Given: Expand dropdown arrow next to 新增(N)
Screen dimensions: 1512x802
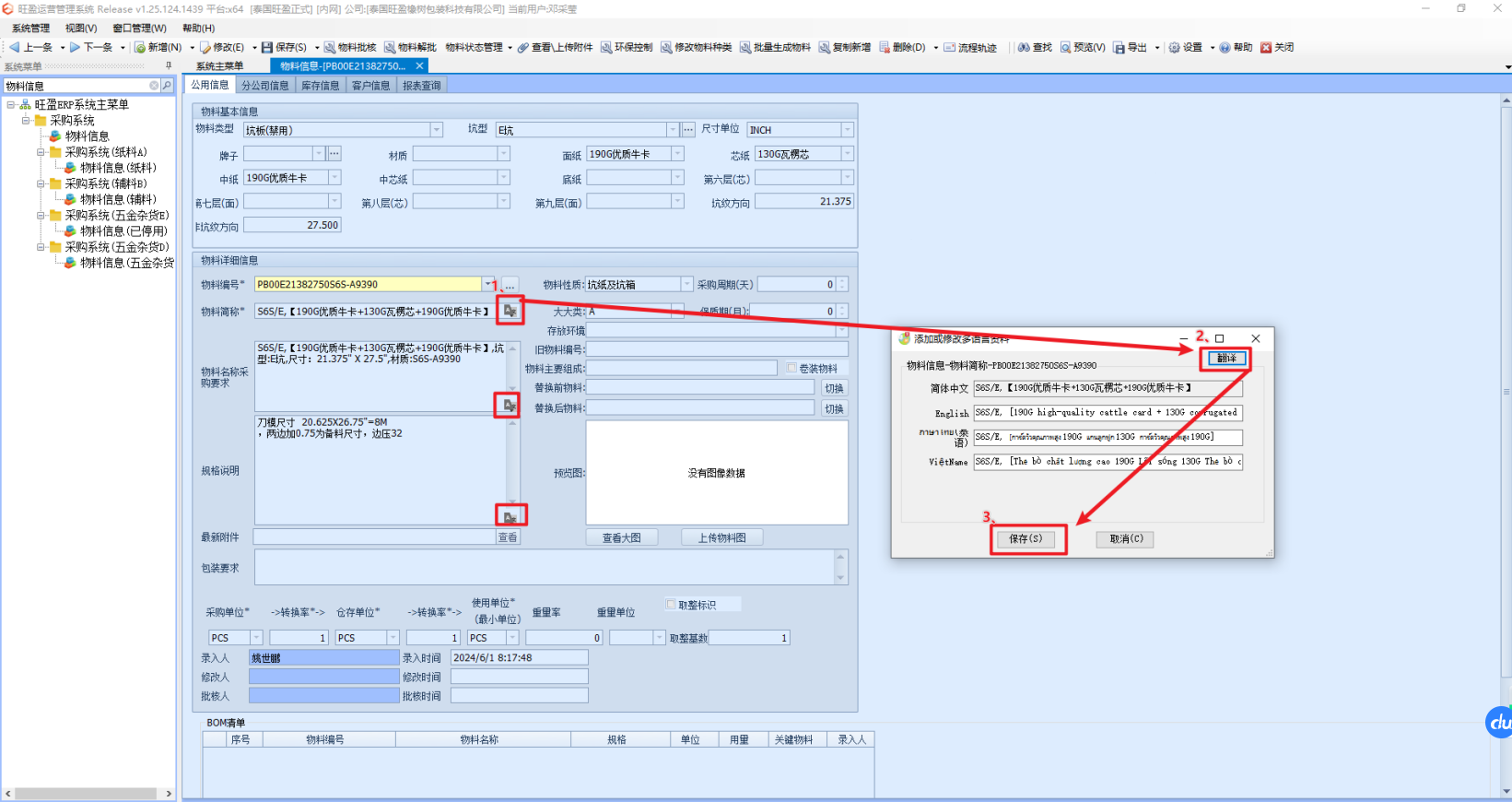Looking at the screenshot, I should coord(192,48).
